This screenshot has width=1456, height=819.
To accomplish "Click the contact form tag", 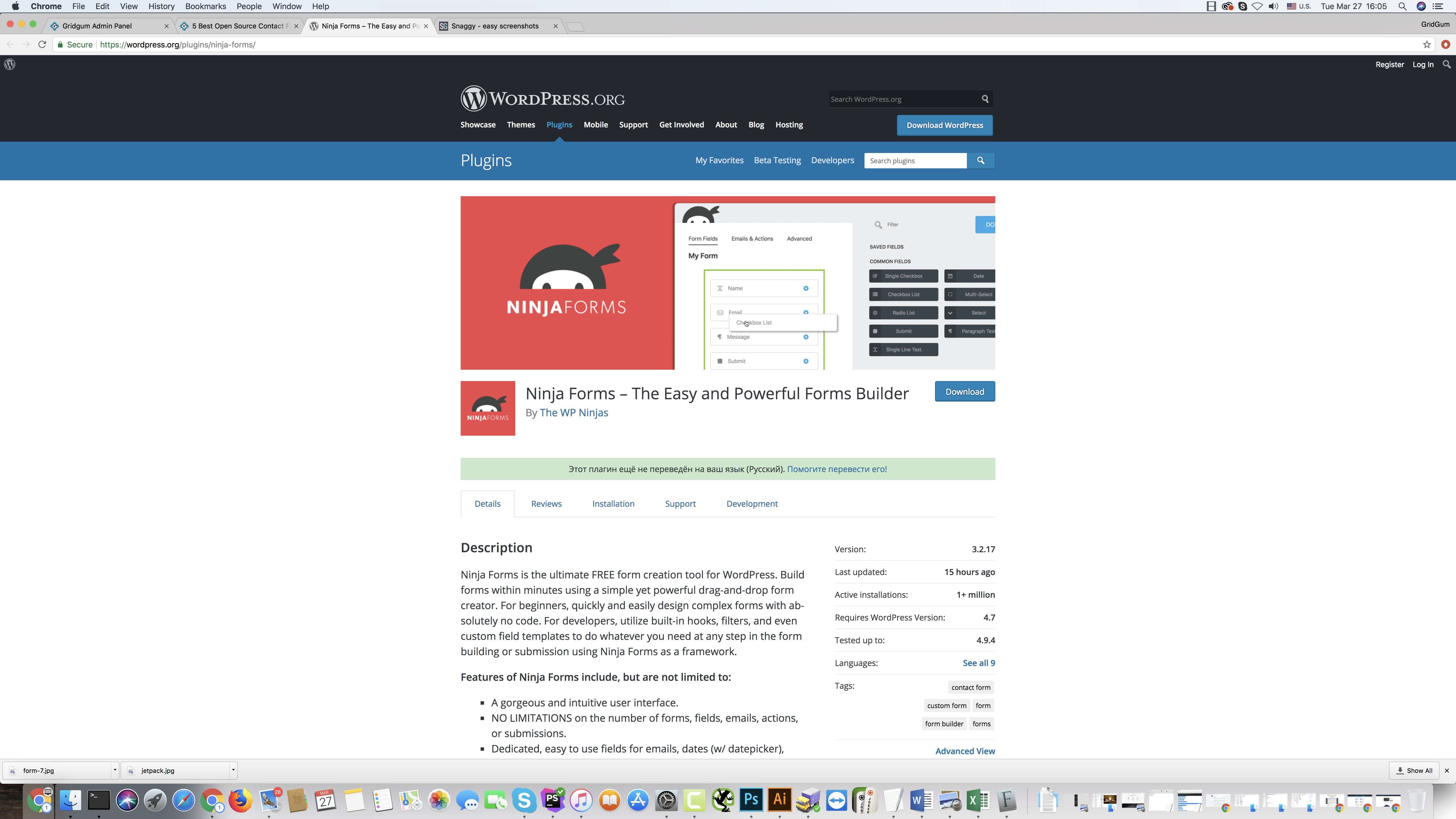I will (971, 687).
